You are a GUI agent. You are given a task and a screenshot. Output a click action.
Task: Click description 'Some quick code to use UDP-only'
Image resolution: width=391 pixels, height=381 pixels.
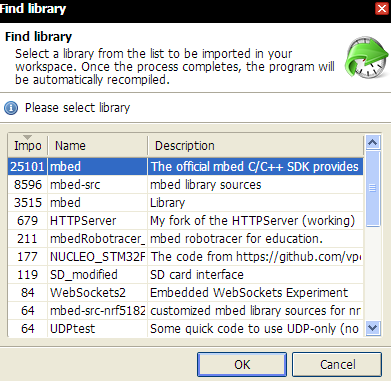(254, 329)
